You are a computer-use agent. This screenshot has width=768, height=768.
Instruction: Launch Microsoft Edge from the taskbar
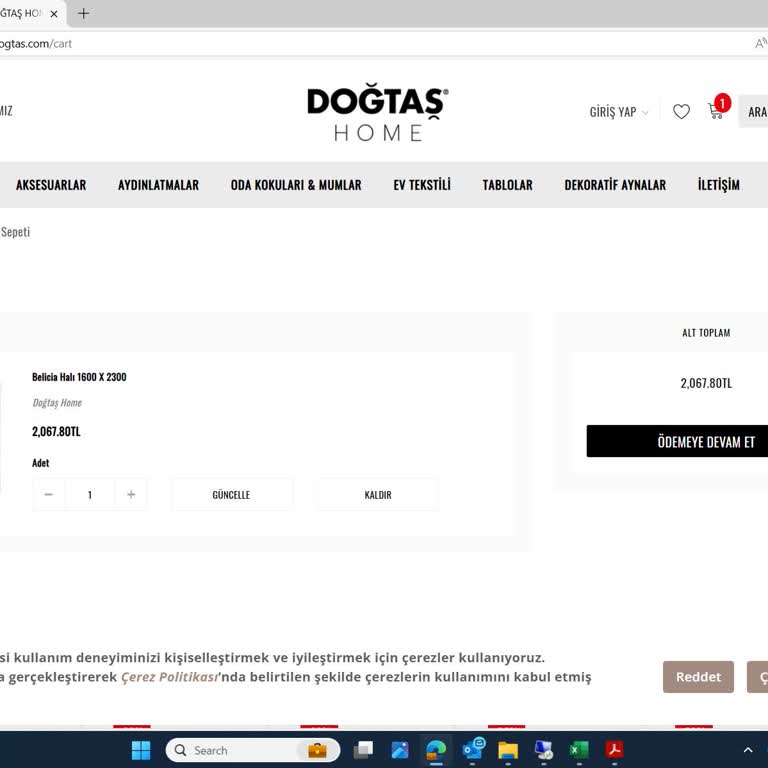pyautogui.click(x=435, y=750)
